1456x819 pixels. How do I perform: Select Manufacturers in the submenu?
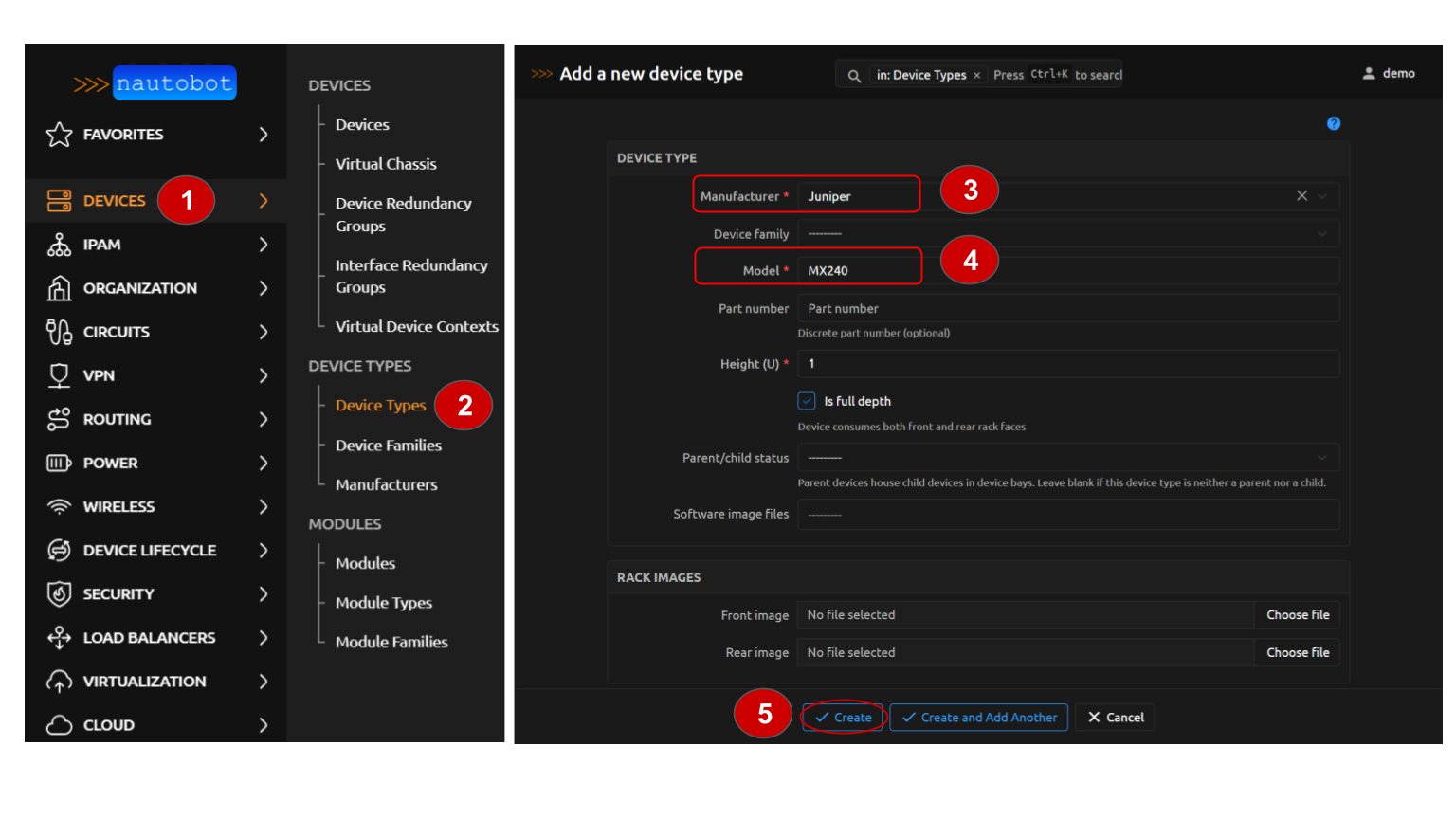386,484
